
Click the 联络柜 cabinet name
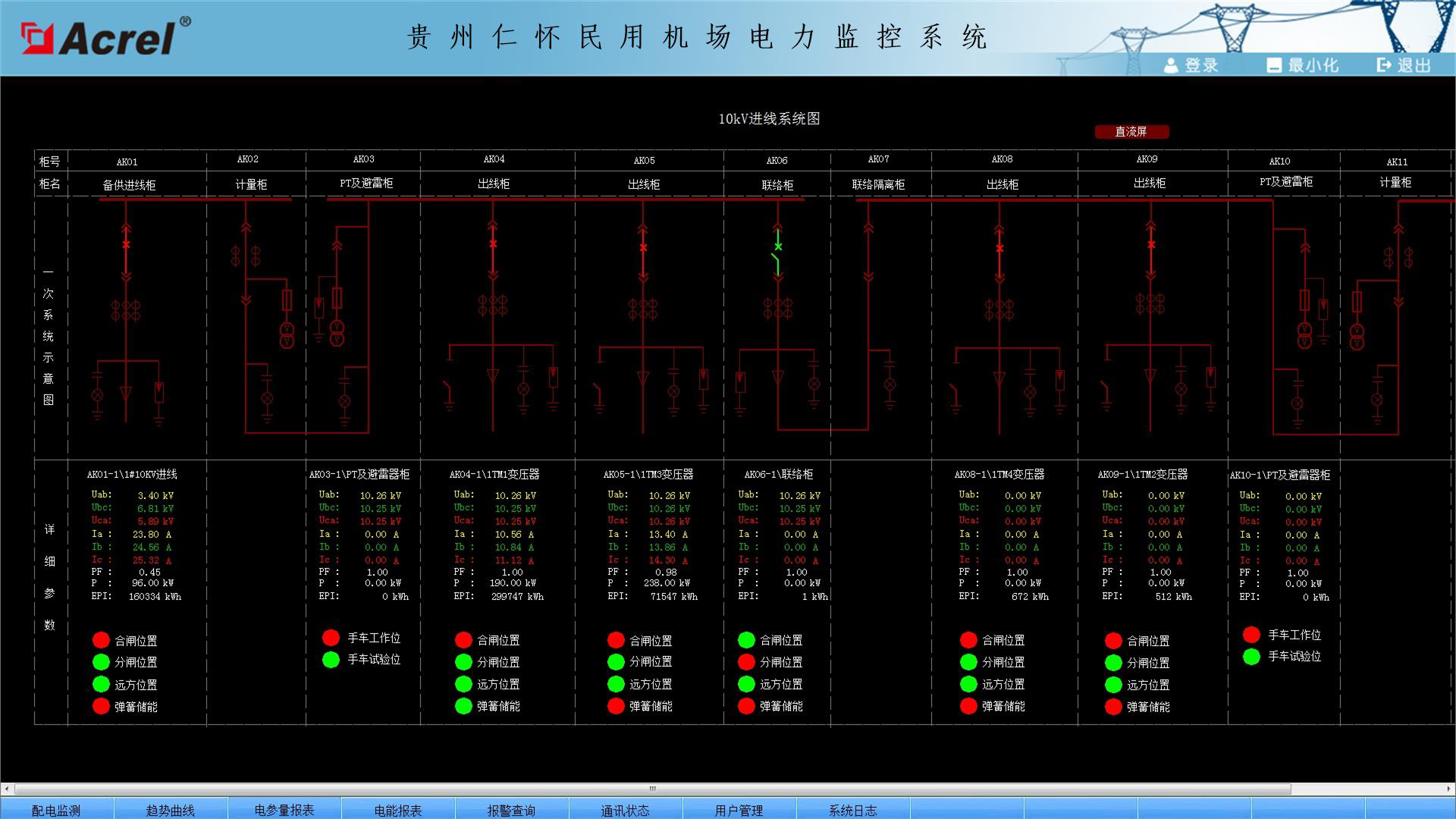[x=777, y=185]
